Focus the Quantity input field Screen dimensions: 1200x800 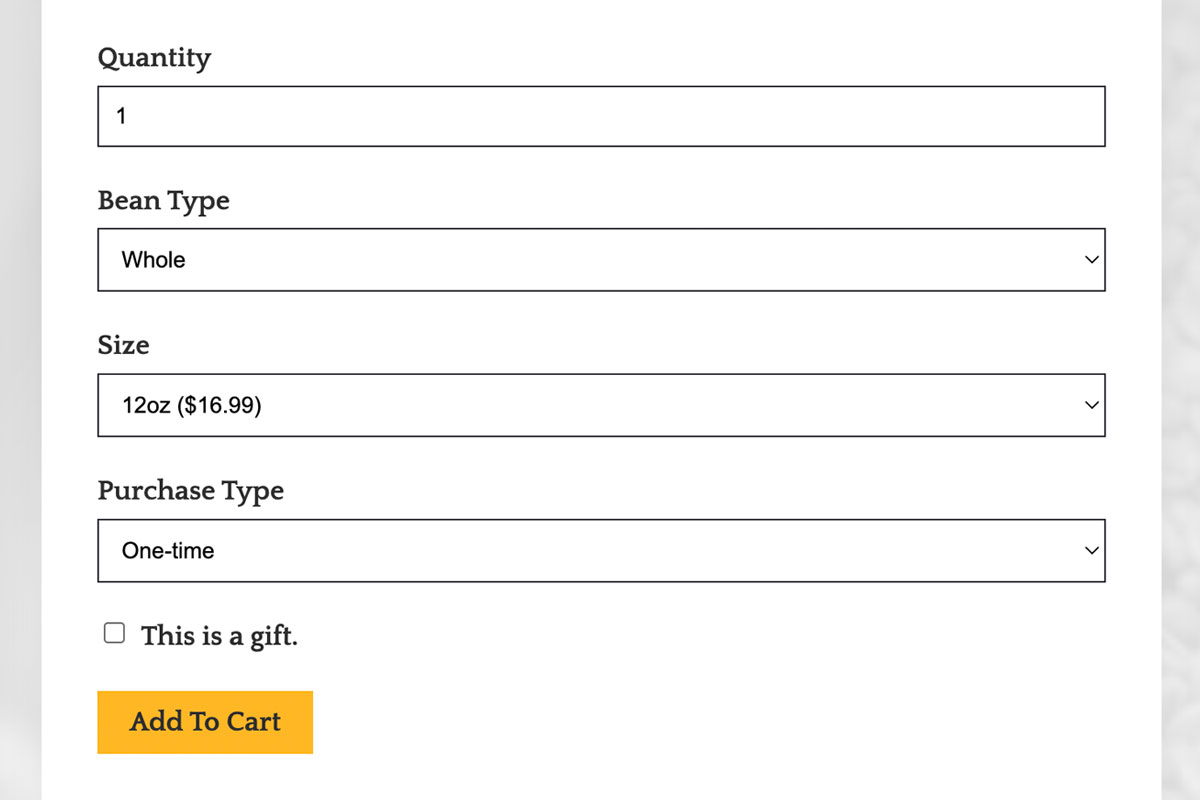tap(601, 116)
